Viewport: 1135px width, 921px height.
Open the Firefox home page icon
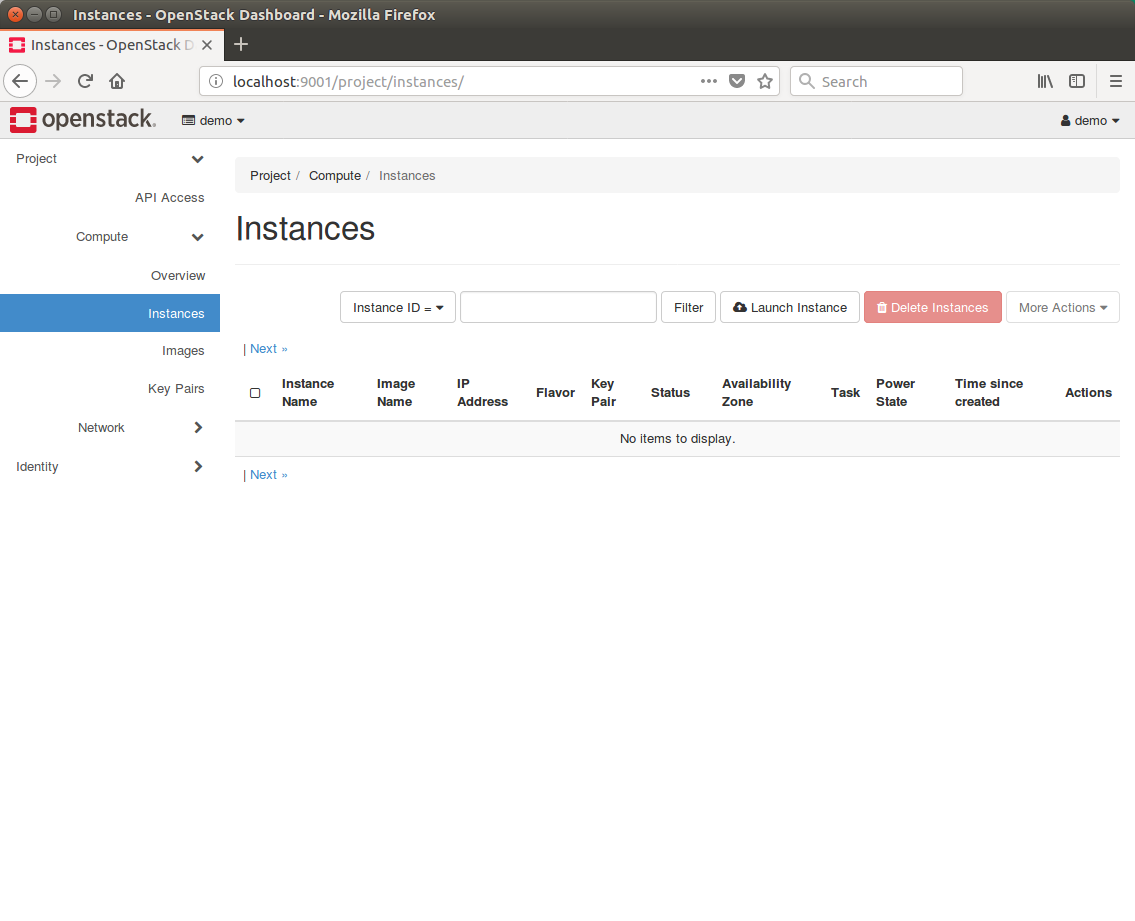click(x=117, y=81)
